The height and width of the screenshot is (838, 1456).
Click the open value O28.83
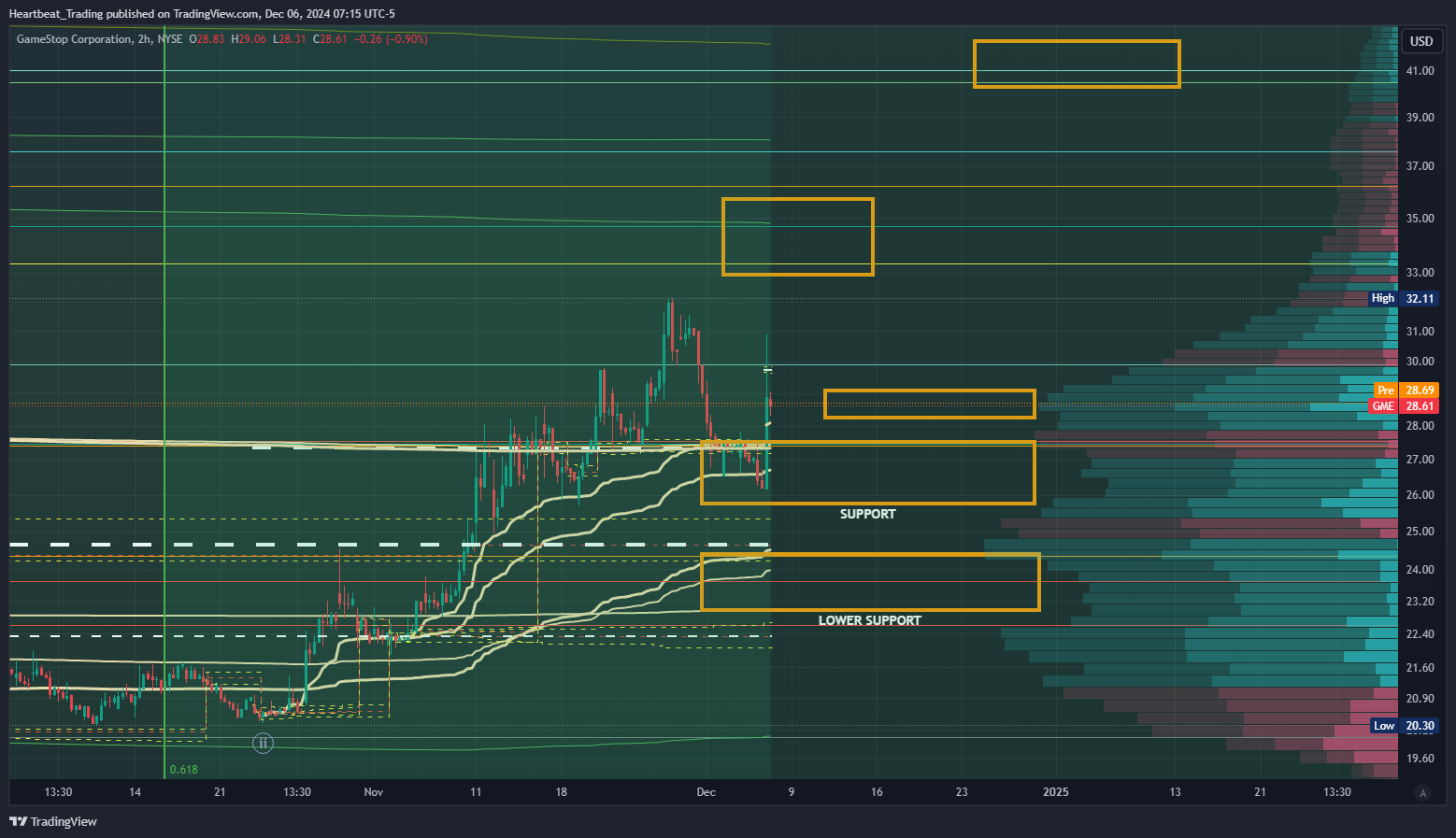pyautogui.click(x=207, y=39)
